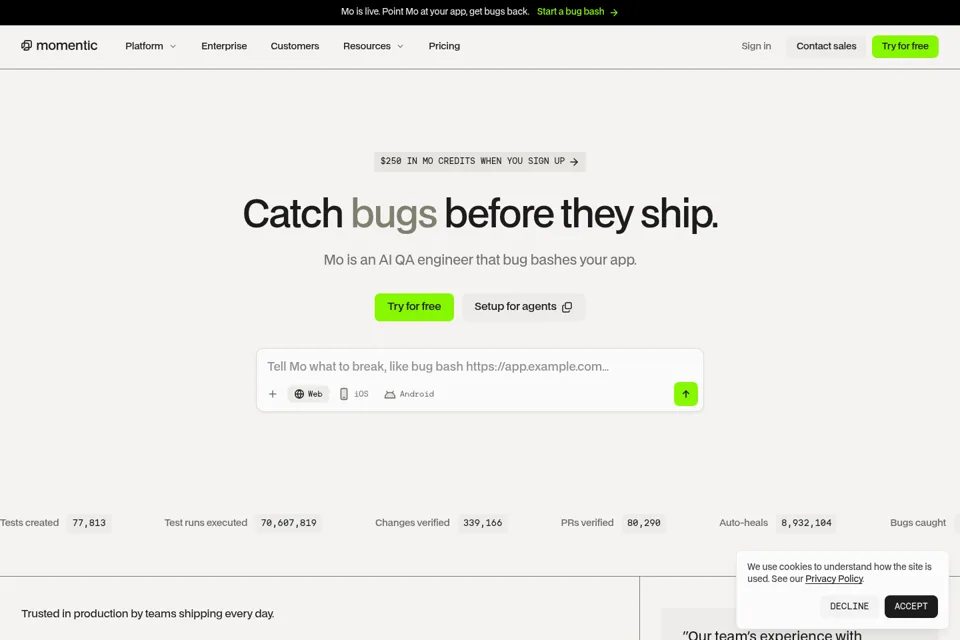This screenshot has height=640, width=960.
Task: Select the Web globe platform option
Action: point(308,394)
